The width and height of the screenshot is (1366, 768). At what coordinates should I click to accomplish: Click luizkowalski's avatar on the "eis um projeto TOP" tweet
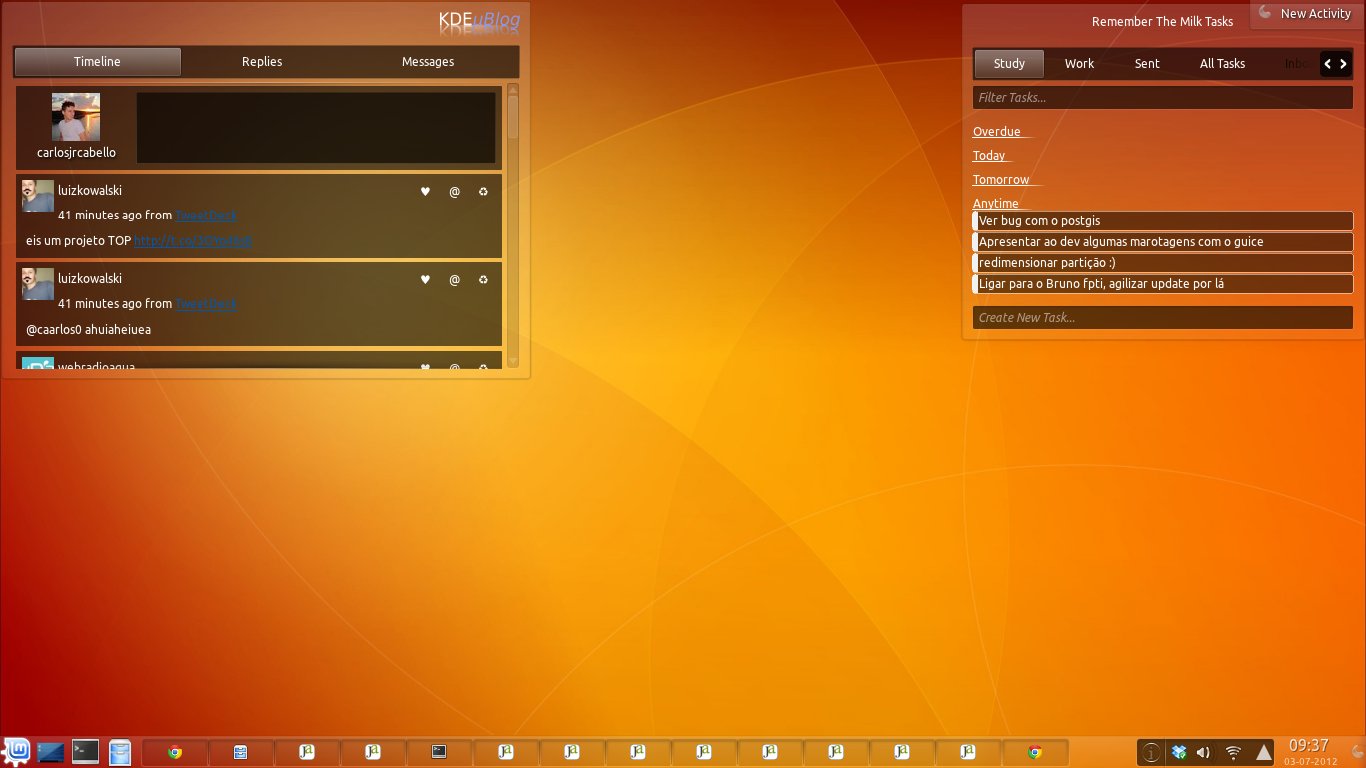(x=38, y=196)
